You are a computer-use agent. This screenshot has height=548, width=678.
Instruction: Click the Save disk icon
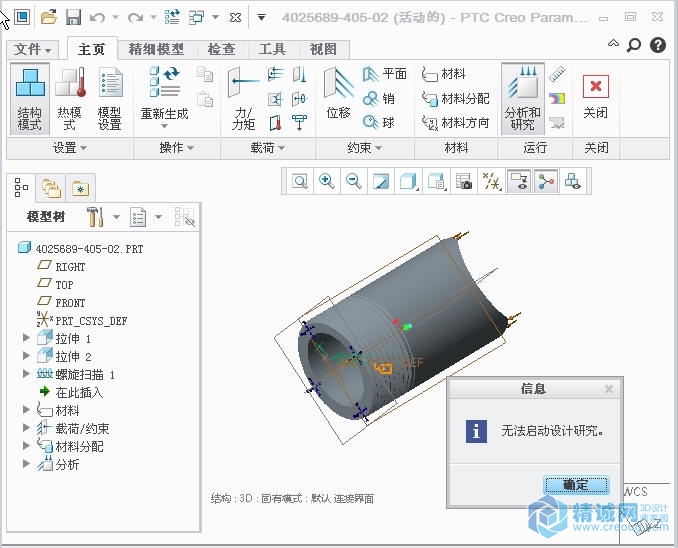74,17
